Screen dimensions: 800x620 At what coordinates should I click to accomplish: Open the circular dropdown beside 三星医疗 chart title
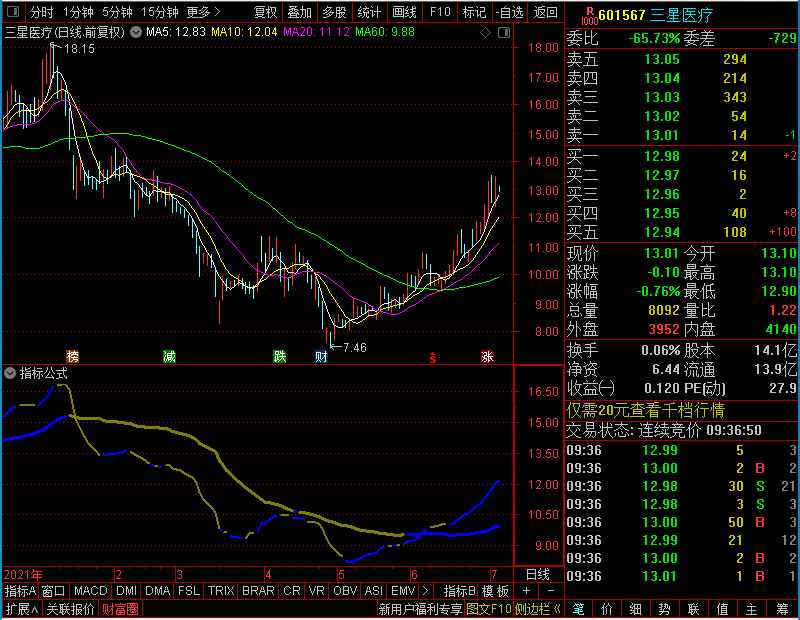[136, 32]
